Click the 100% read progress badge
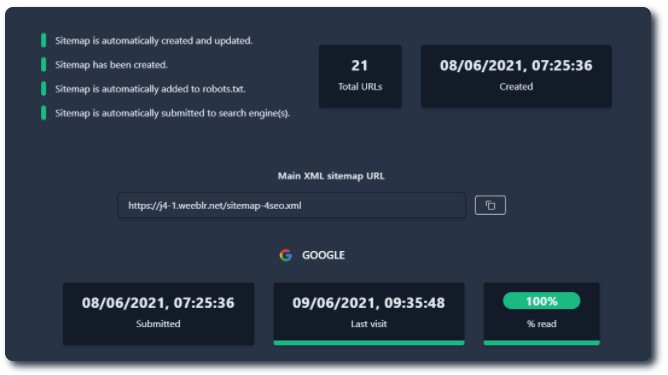 (541, 301)
